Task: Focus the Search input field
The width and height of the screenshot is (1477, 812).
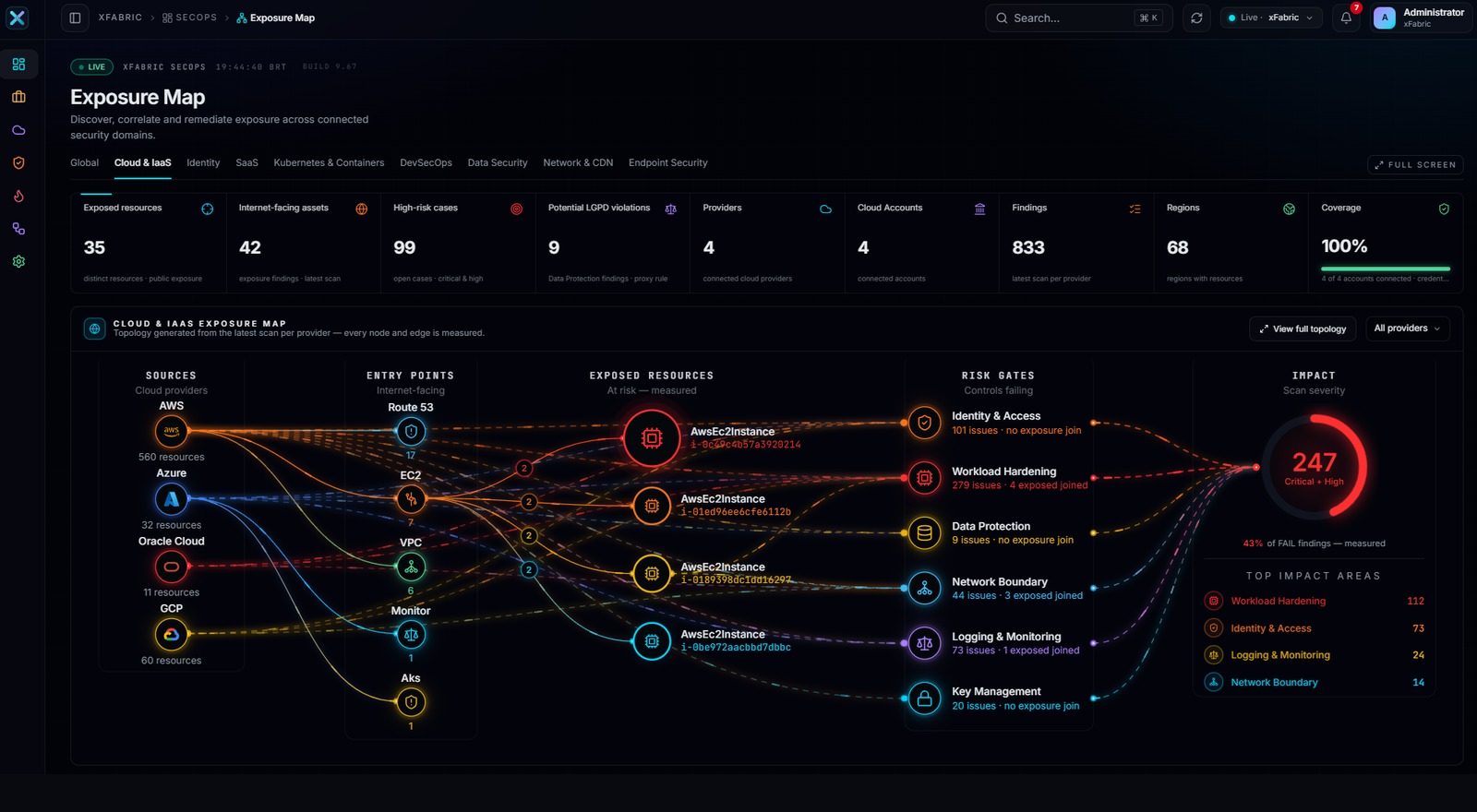Action: [x=1079, y=18]
